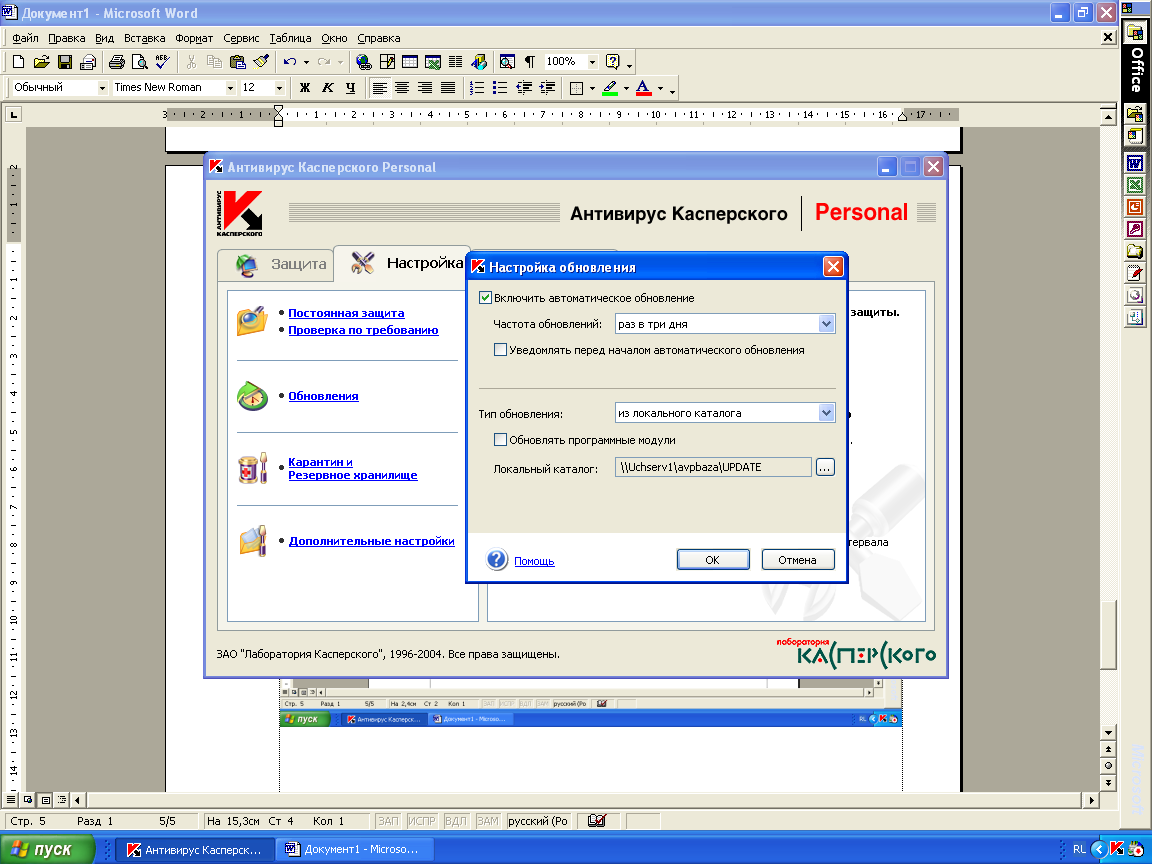Image resolution: width=1152 pixels, height=864 pixels.
Task: Open the Файл menu
Action: pos(25,38)
